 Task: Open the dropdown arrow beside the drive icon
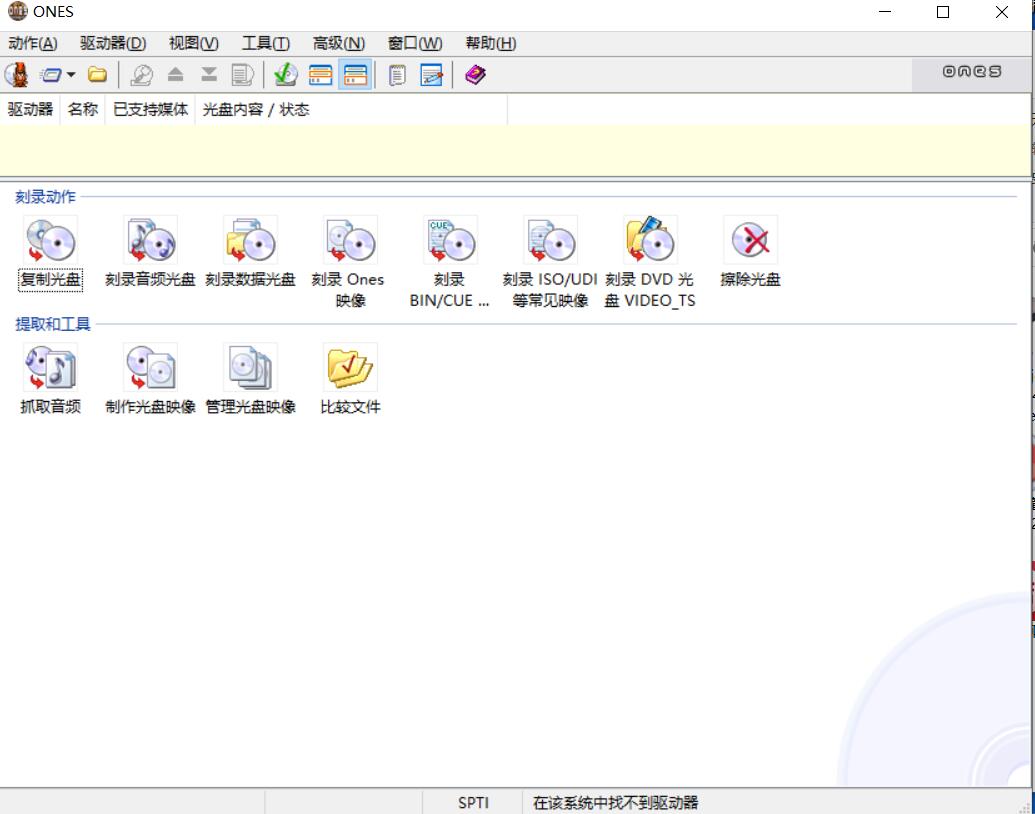[71, 75]
